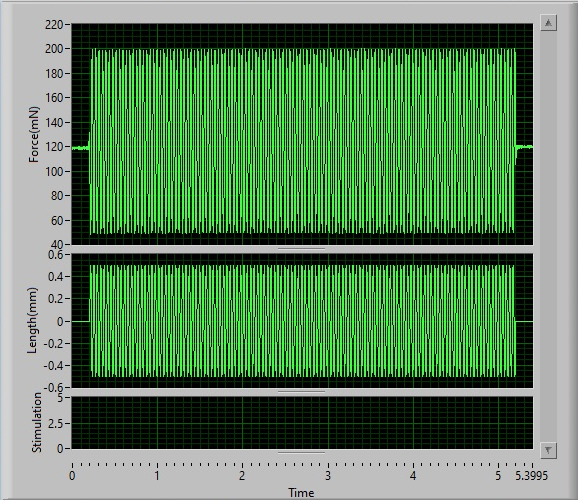
Task: Select the Length(mm) axis label
Action: (32, 320)
